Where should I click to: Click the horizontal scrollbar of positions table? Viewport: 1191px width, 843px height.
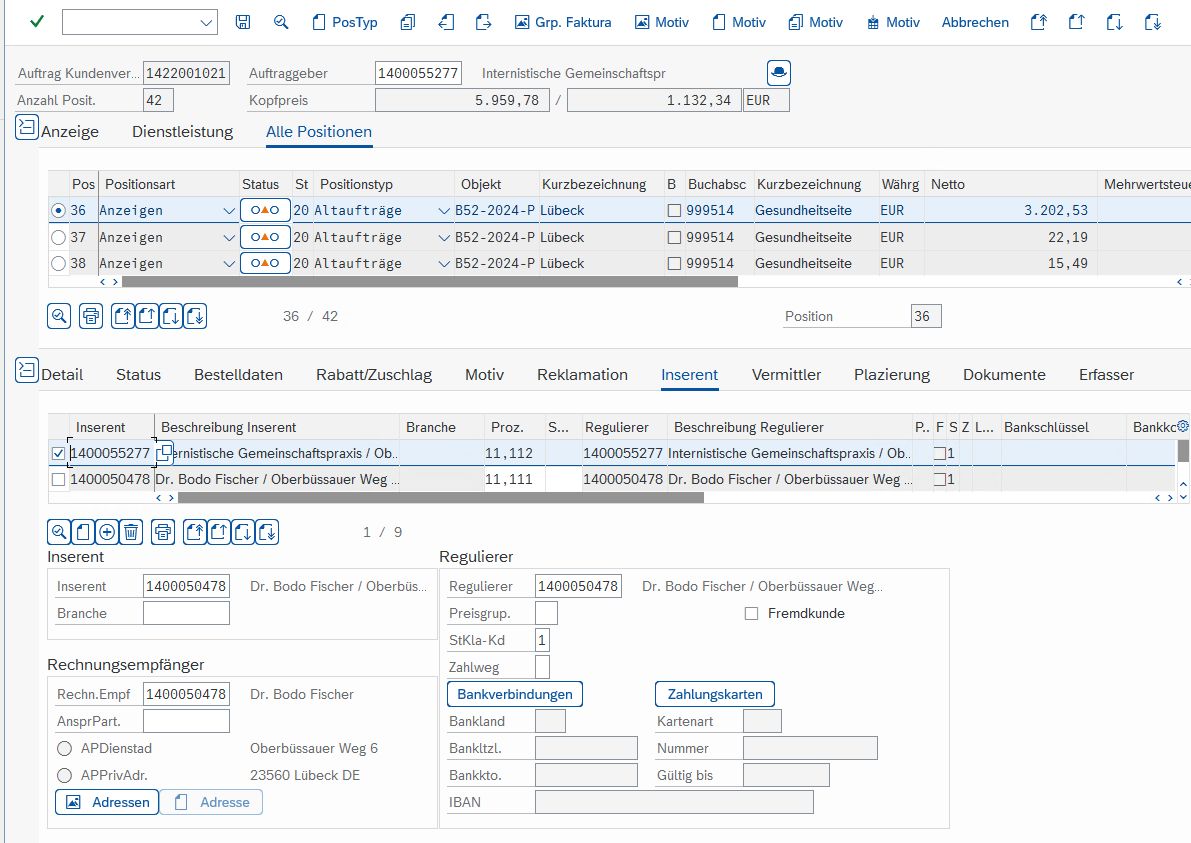(430, 282)
